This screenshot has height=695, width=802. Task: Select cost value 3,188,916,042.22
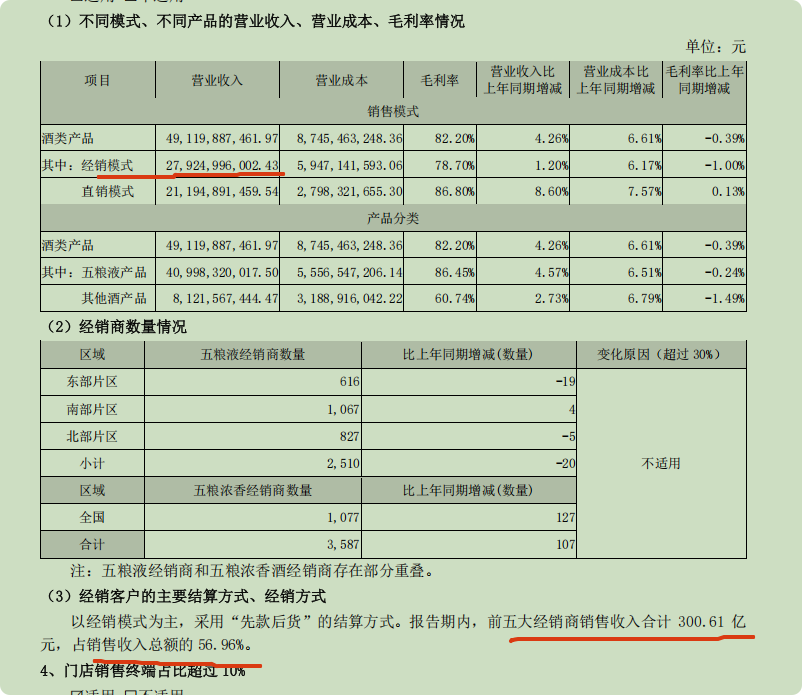pyautogui.click(x=349, y=298)
